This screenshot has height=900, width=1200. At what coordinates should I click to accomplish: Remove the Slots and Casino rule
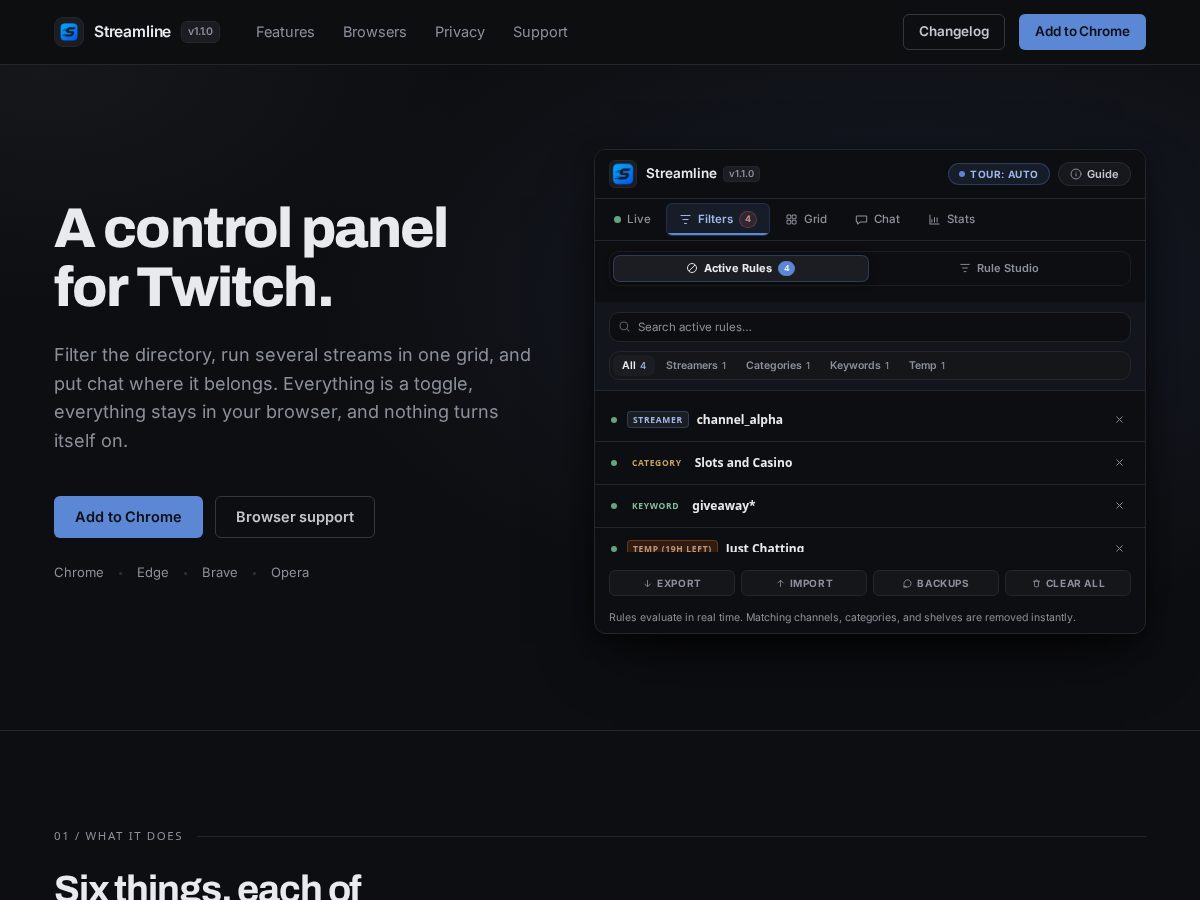1120,463
